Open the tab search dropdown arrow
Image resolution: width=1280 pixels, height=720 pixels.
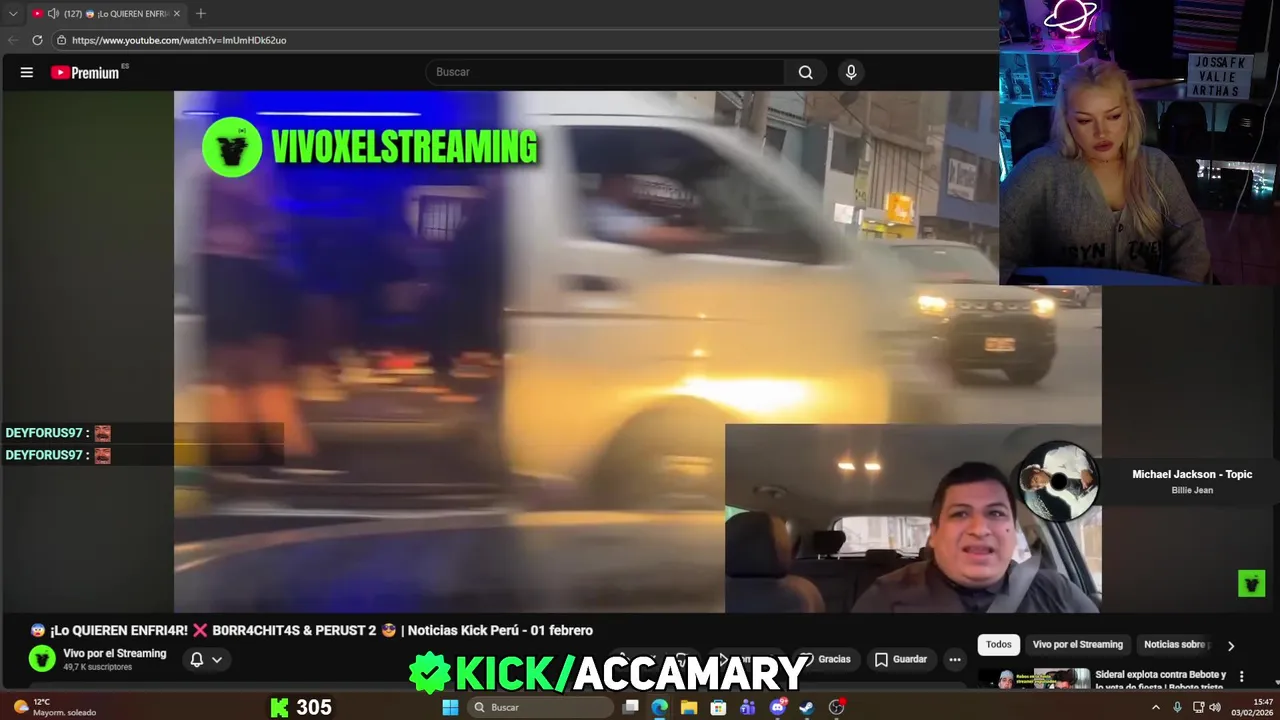pyautogui.click(x=13, y=13)
